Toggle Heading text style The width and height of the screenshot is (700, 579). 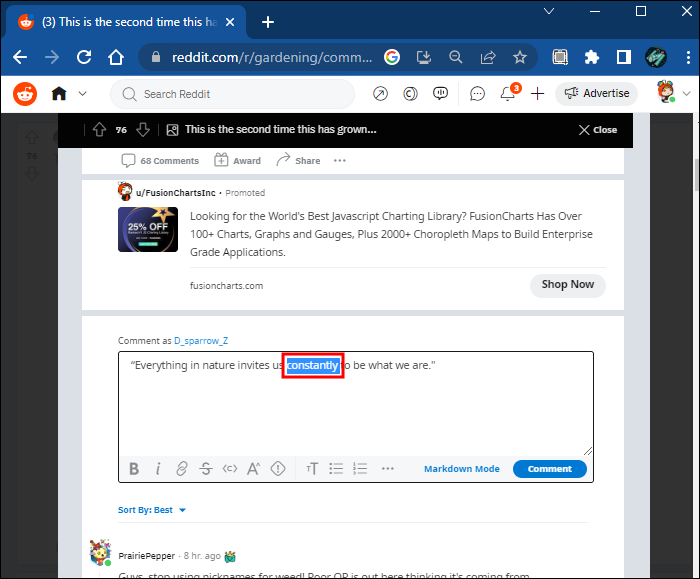312,469
